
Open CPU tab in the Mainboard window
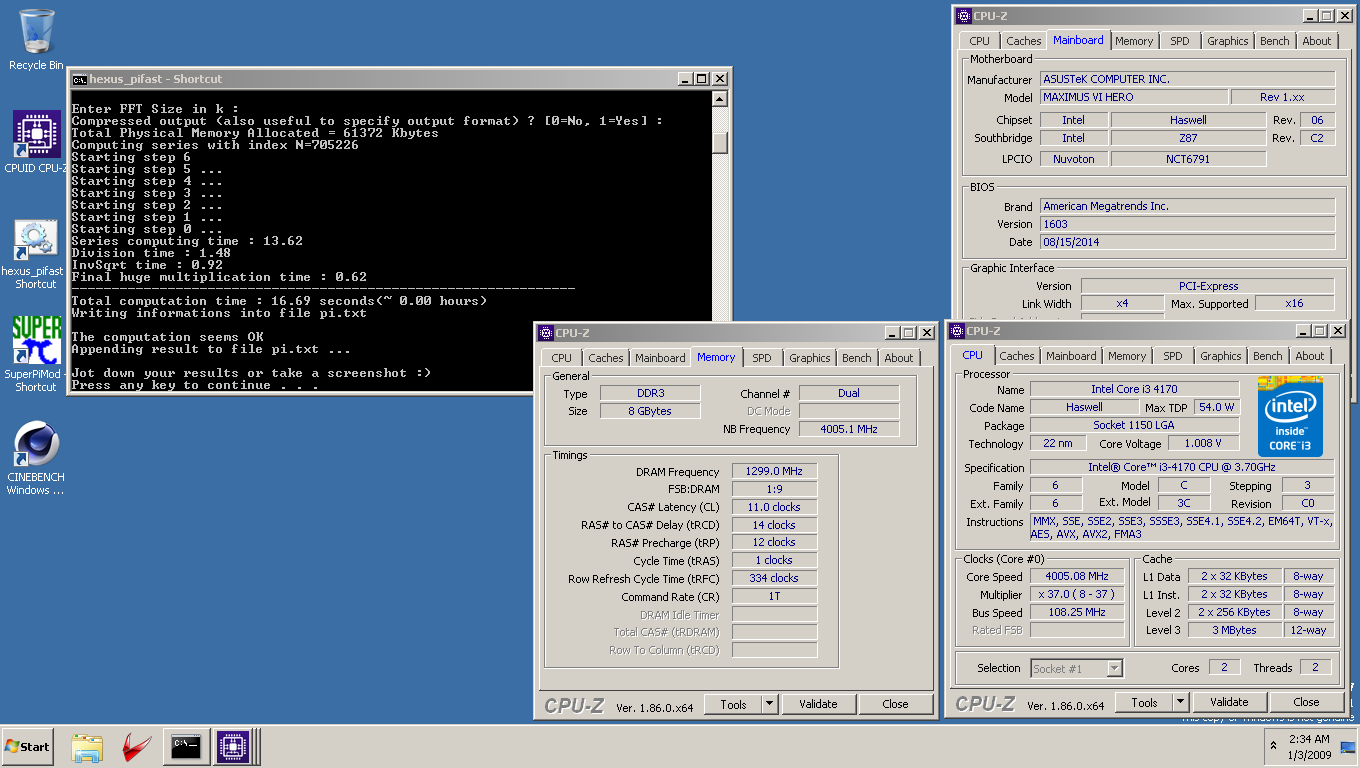(980, 41)
